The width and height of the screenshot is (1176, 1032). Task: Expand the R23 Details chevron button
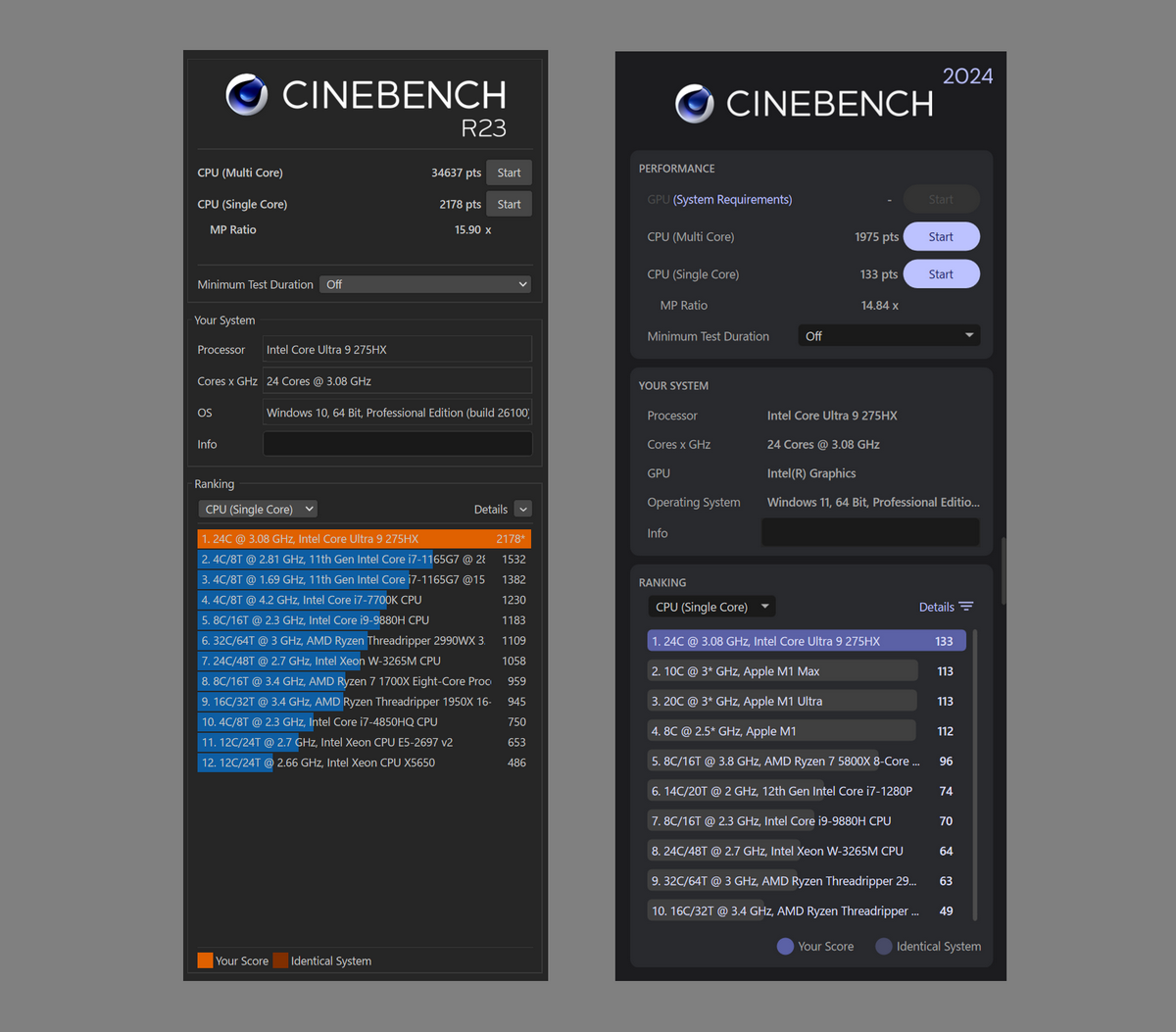pyautogui.click(x=523, y=509)
